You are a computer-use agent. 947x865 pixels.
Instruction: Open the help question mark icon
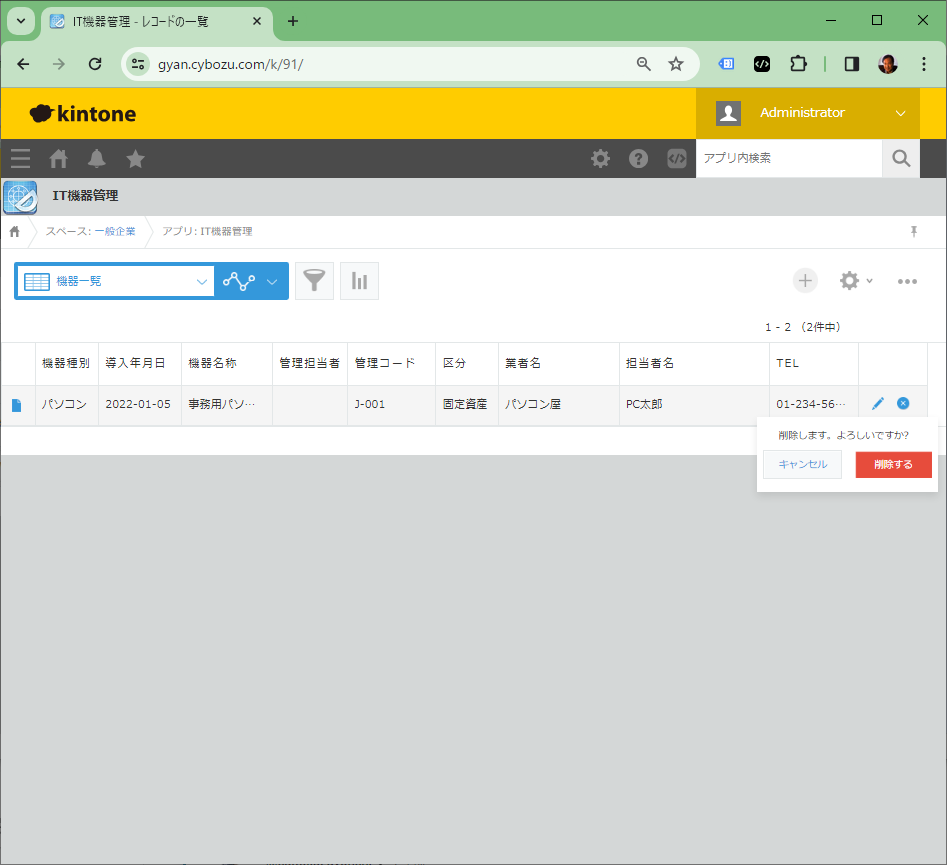[x=638, y=159]
